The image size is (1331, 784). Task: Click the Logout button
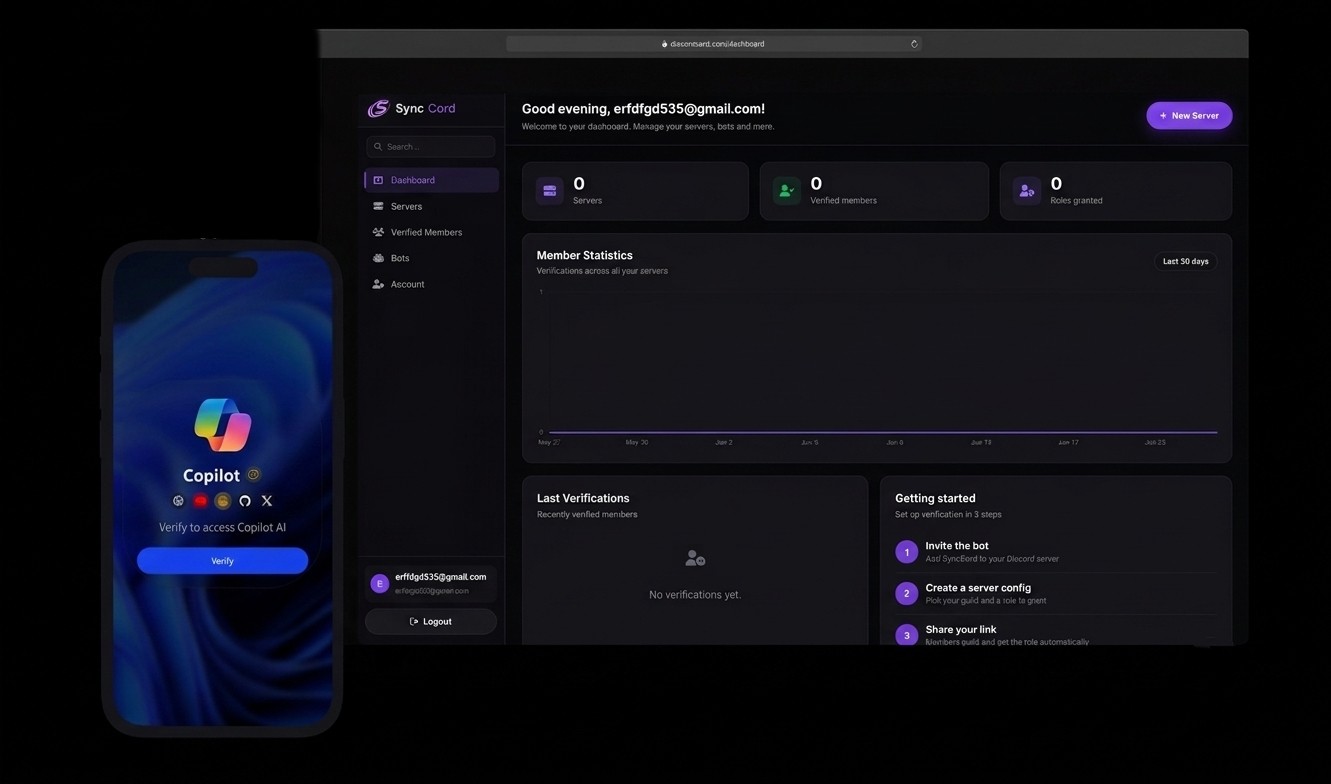pyautogui.click(x=431, y=622)
